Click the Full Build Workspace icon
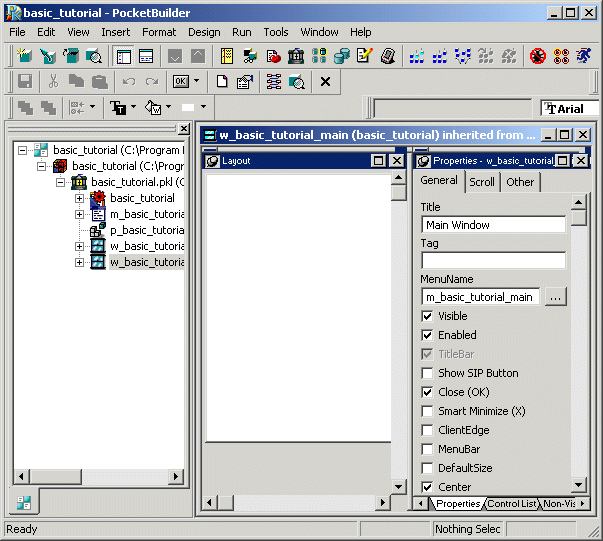Screen dimensions: 603x541 click(x=440, y=56)
